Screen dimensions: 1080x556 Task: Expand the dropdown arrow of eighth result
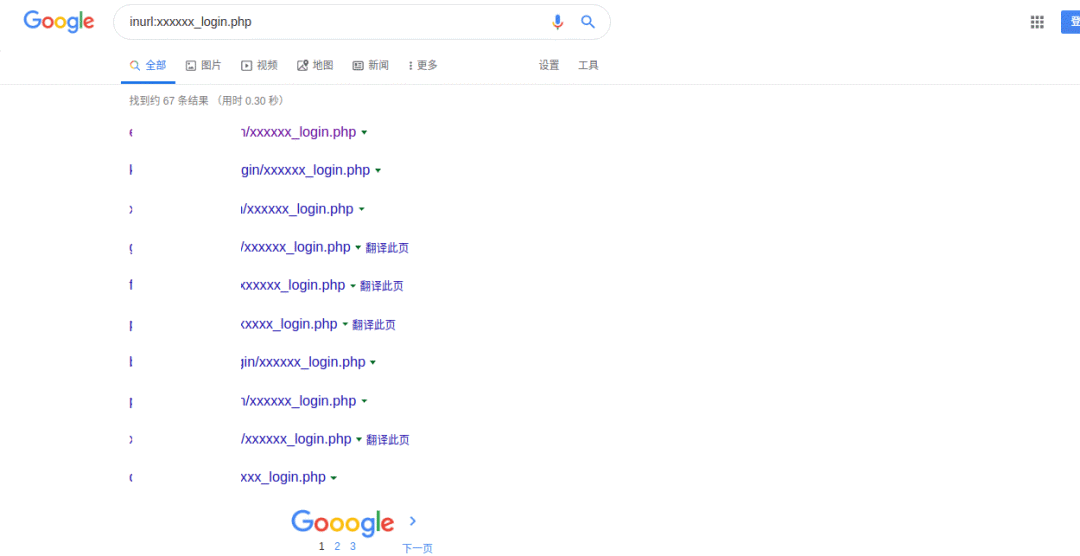364,401
